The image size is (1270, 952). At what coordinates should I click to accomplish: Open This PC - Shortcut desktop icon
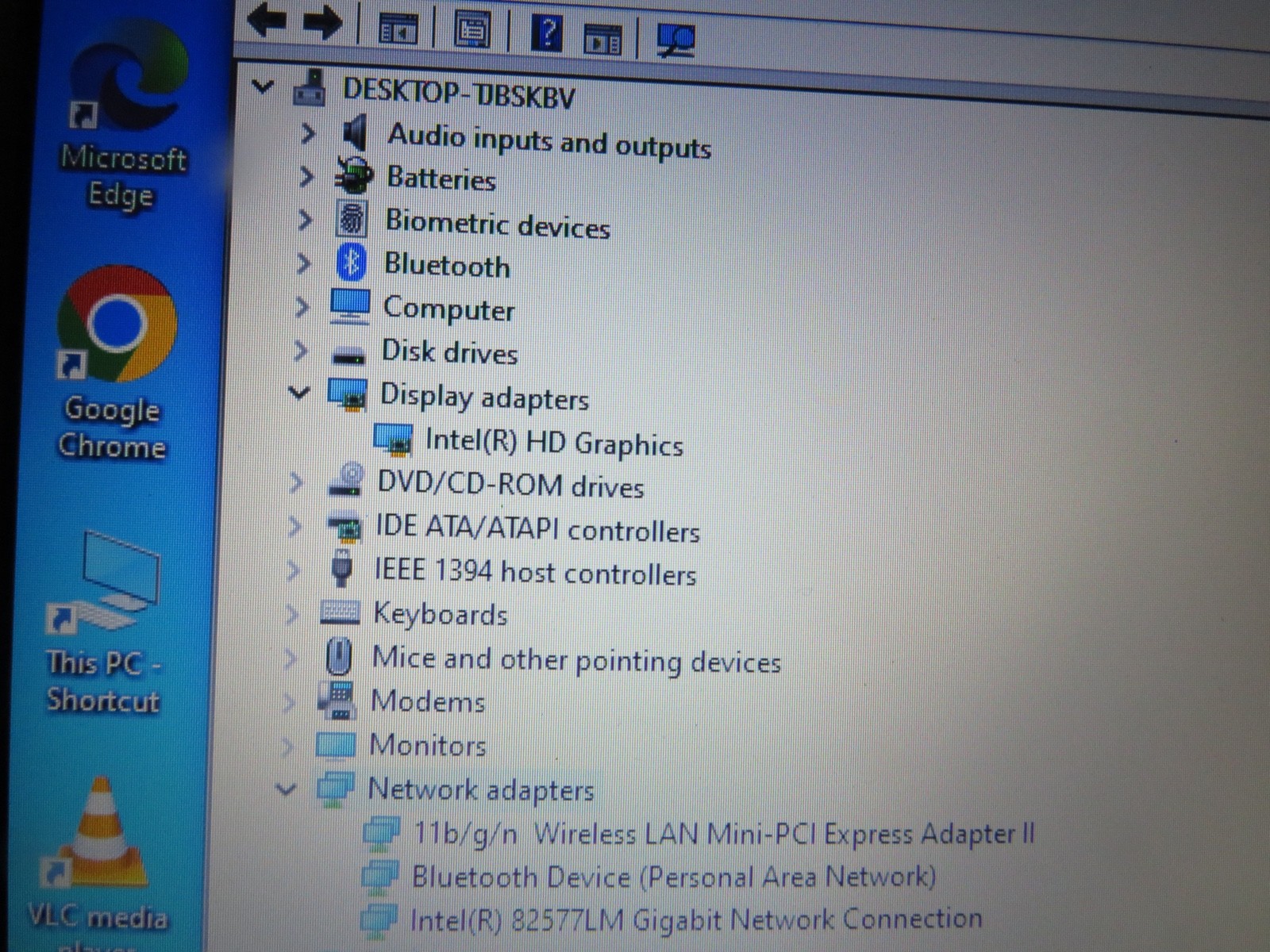104,624
